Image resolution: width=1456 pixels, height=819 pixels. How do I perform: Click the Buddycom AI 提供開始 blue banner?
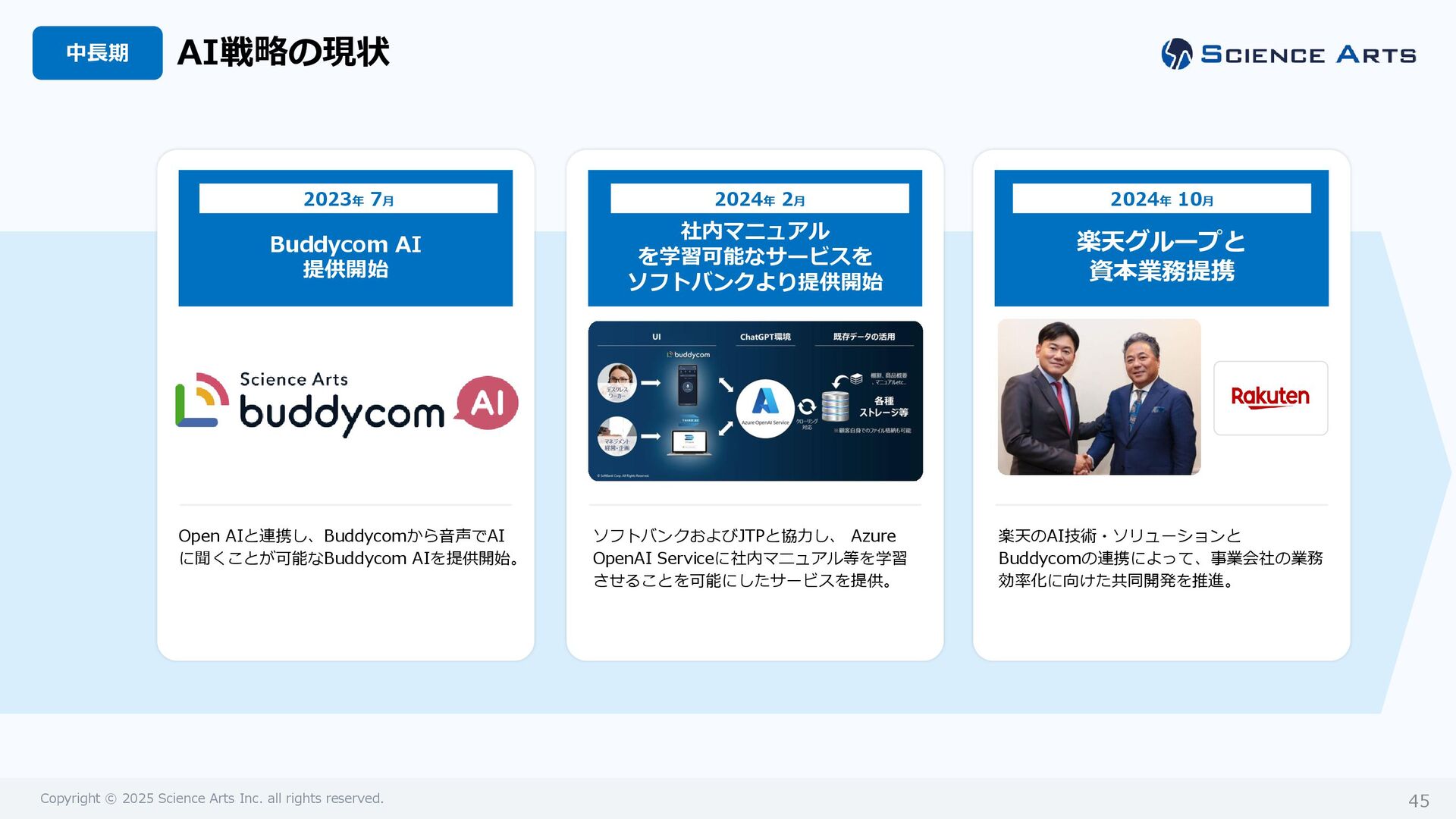[x=345, y=257]
